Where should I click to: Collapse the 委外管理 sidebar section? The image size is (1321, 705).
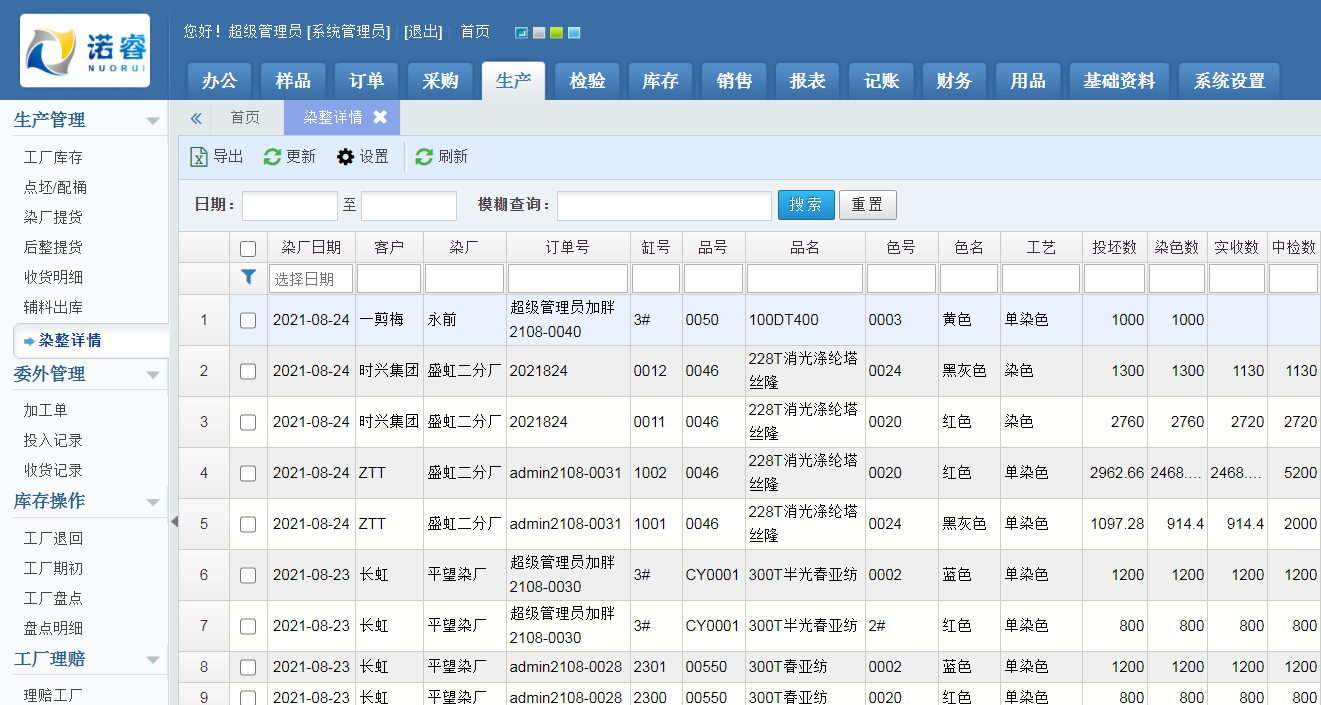pyautogui.click(x=153, y=375)
